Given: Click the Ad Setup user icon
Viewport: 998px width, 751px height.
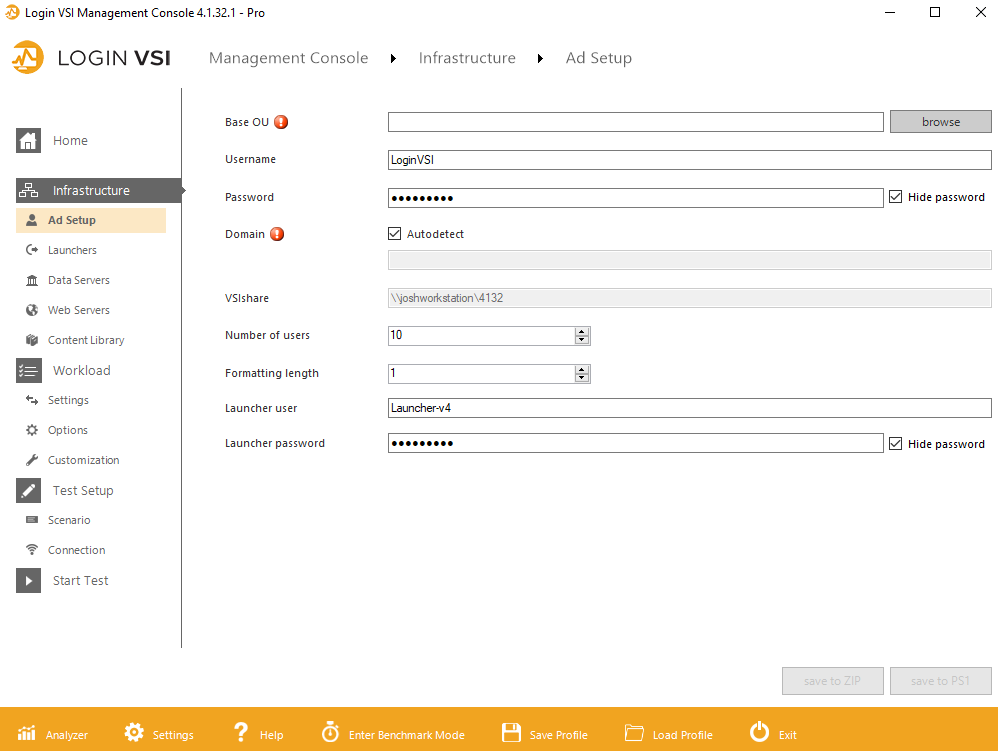Looking at the screenshot, I should pyautogui.click(x=31, y=220).
